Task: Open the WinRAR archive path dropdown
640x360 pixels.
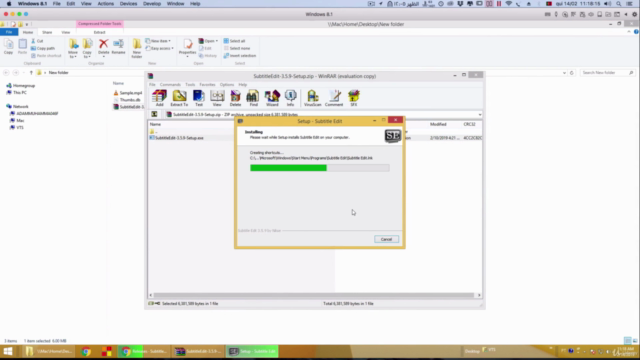Action: 480,115
